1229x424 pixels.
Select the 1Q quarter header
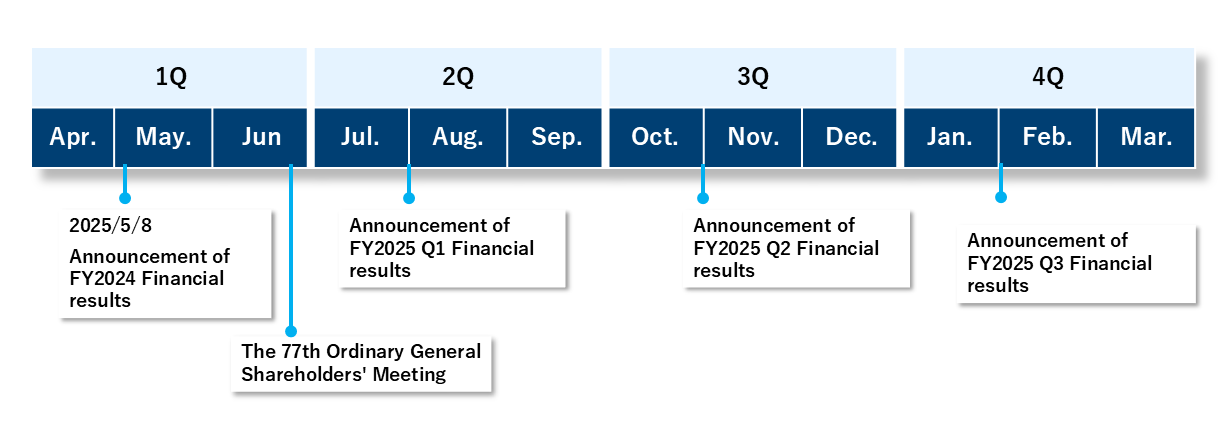(x=169, y=77)
